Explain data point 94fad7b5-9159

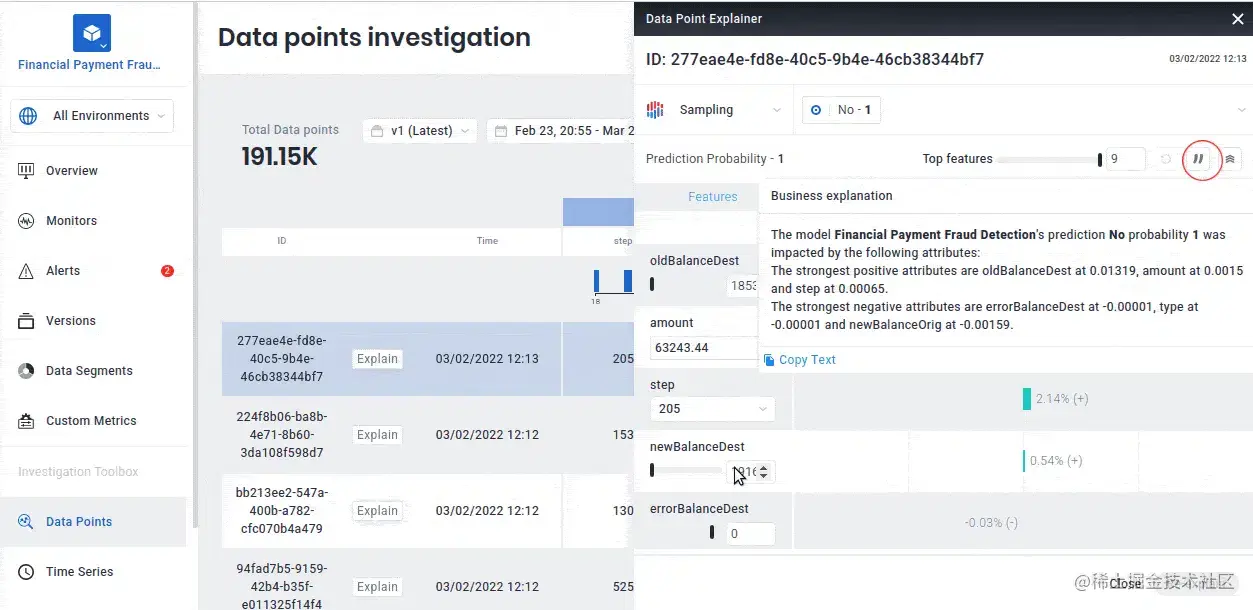click(x=377, y=587)
